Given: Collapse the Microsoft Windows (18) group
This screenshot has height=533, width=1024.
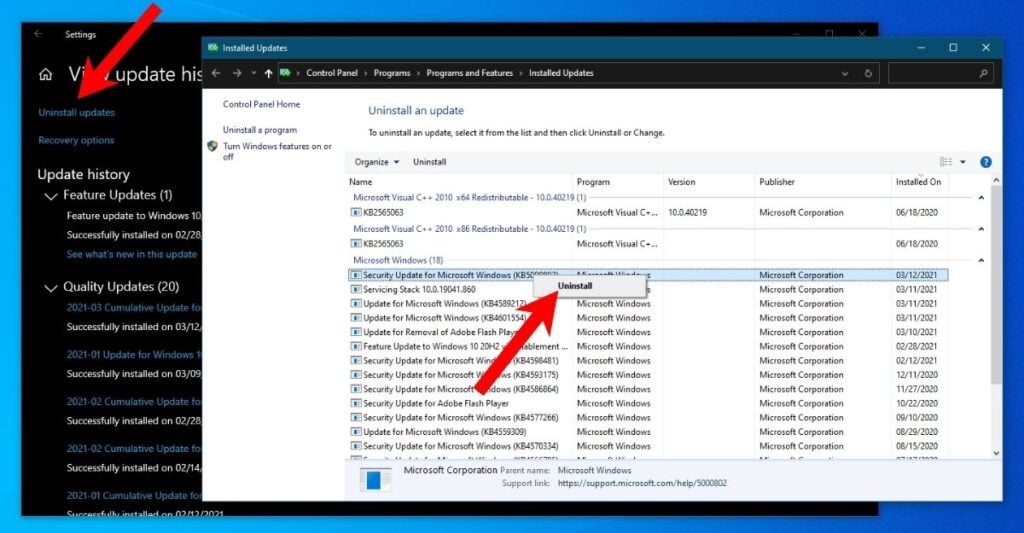Looking at the screenshot, I should [x=981, y=260].
